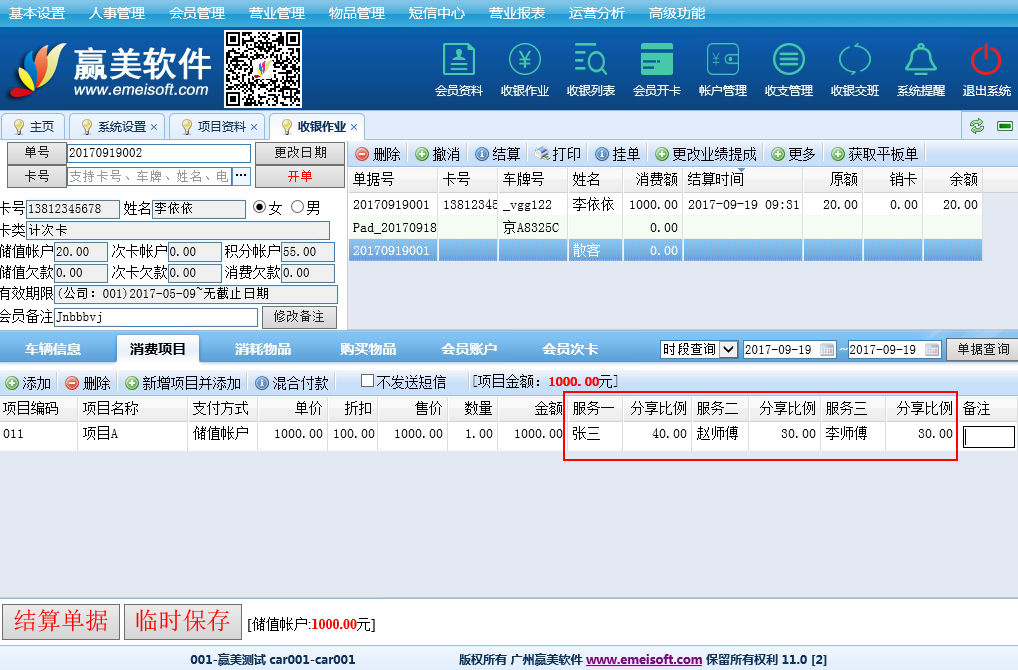Image resolution: width=1018 pixels, height=670 pixels.
Task: Visit the www.emeisoft.com footer link
Action: tap(643, 660)
